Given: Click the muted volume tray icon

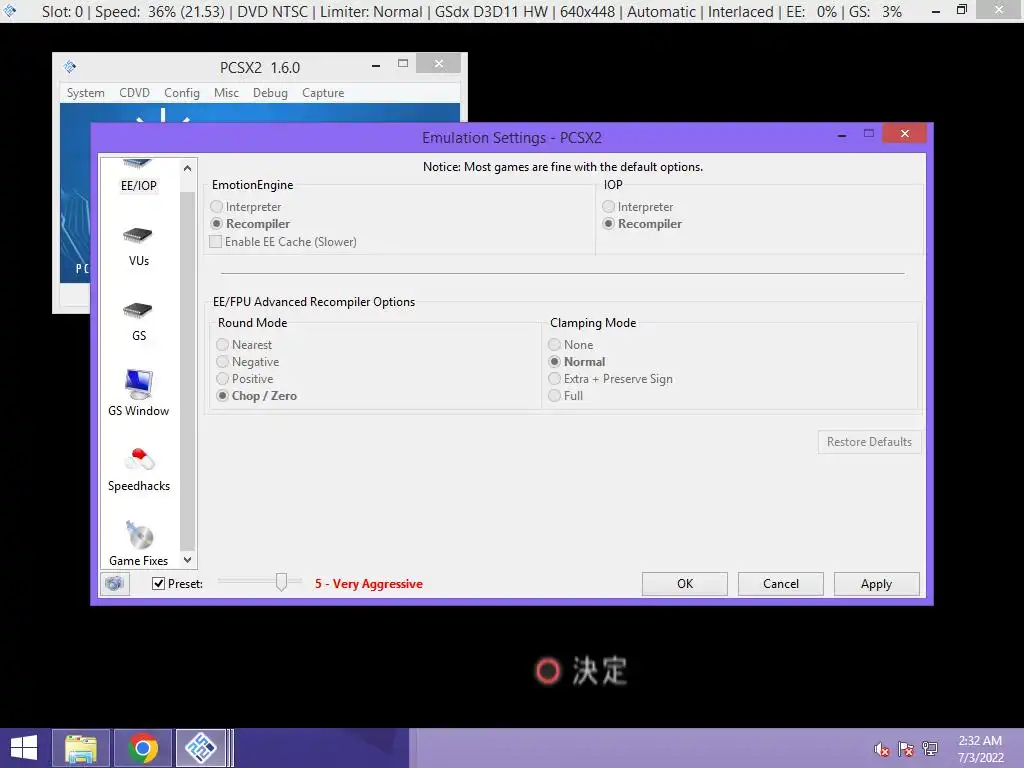Looking at the screenshot, I should pos(882,749).
